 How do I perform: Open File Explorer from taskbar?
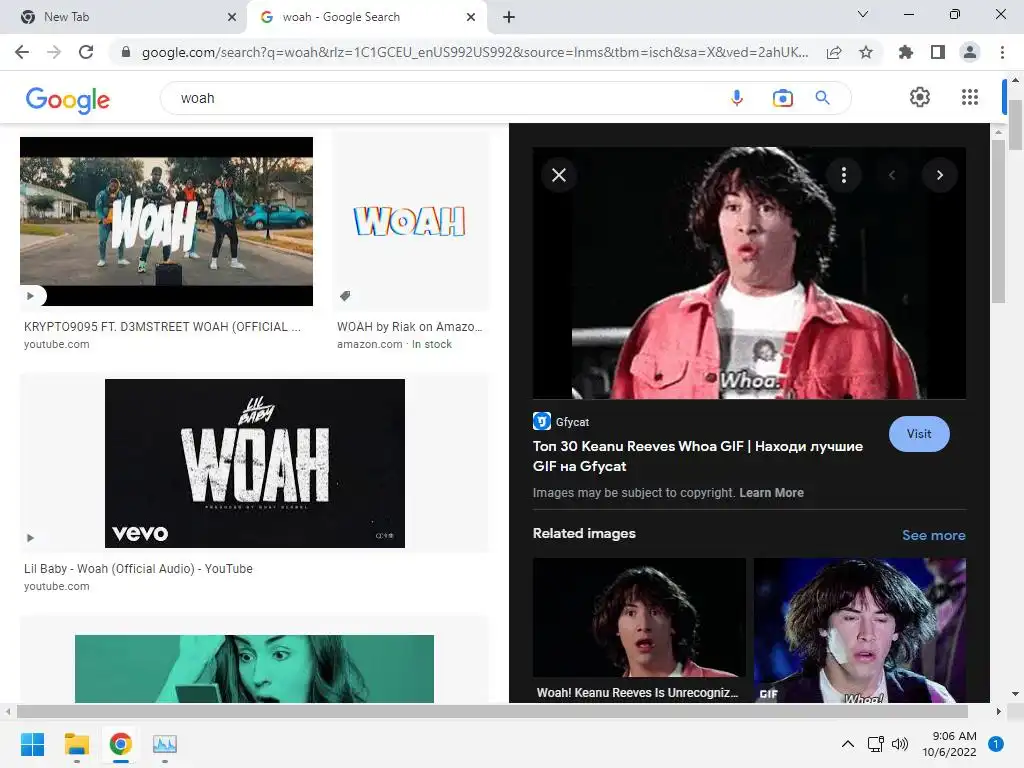(76, 744)
